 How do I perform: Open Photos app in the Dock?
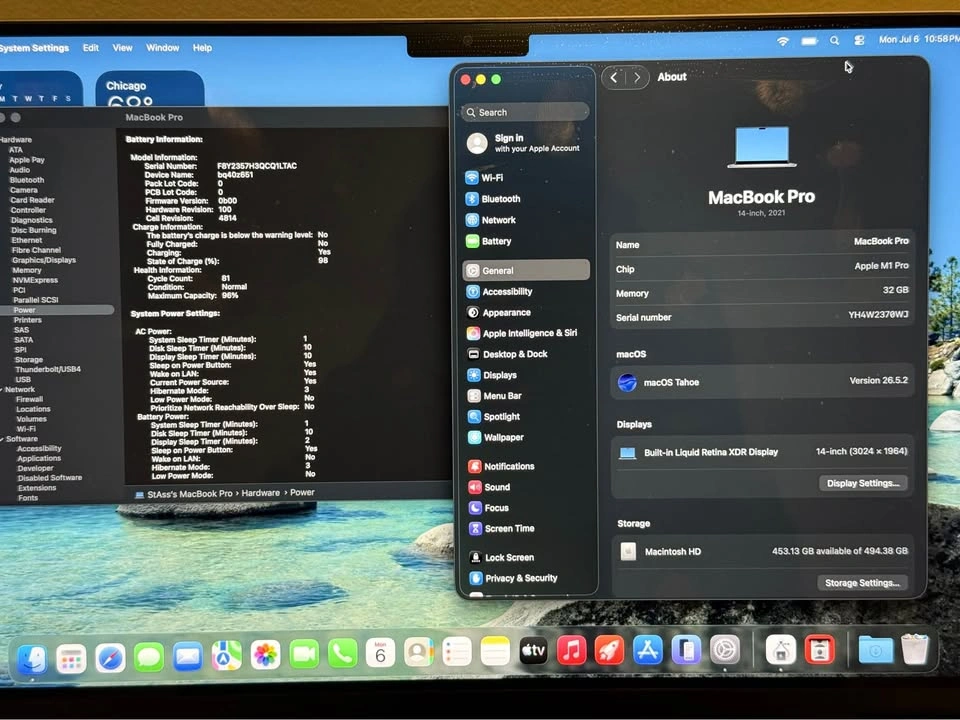tap(266, 656)
